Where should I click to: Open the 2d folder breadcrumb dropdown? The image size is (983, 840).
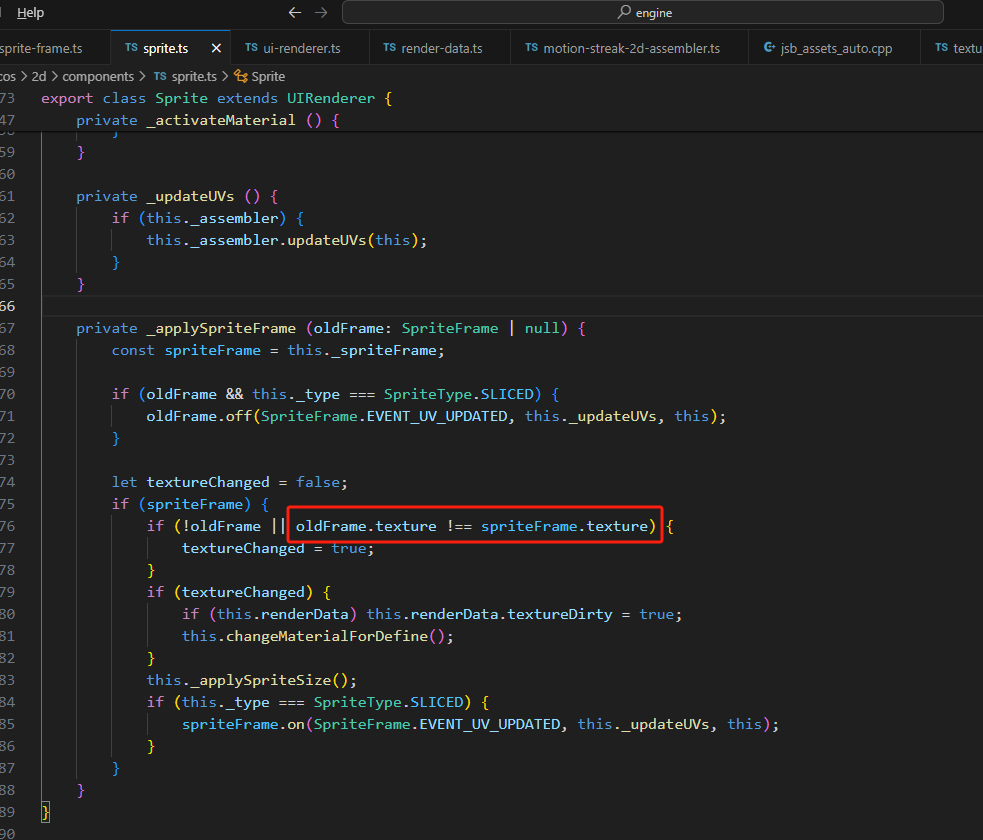coord(41,76)
